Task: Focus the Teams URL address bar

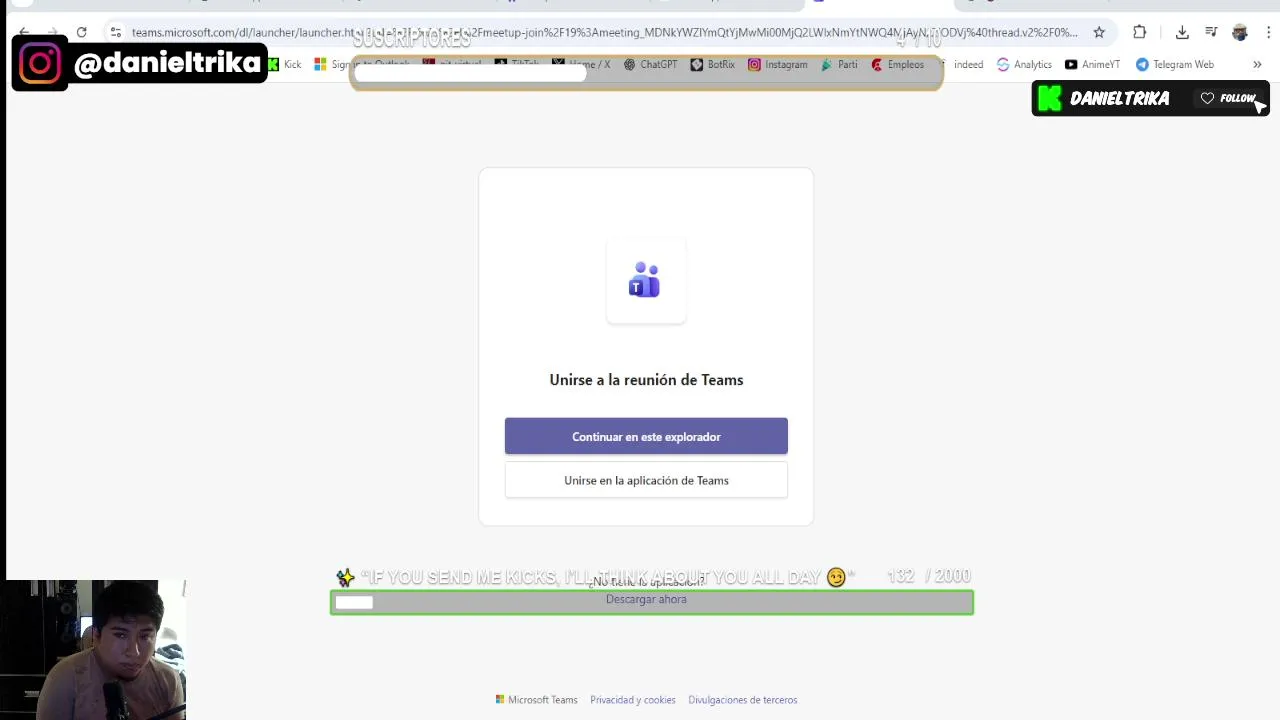Action: click(605, 32)
